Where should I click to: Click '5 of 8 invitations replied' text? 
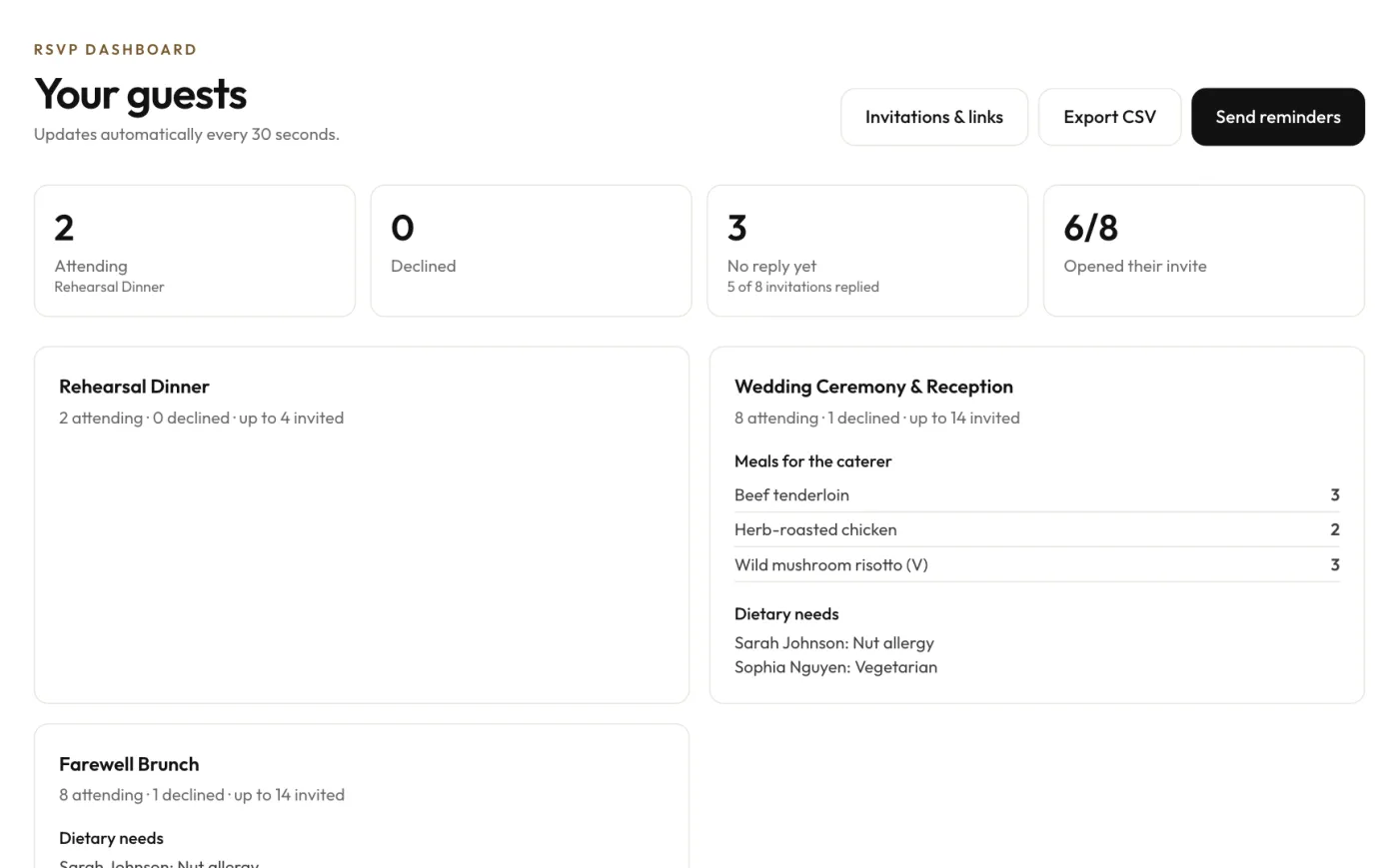pyautogui.click(x=802, y=287)
